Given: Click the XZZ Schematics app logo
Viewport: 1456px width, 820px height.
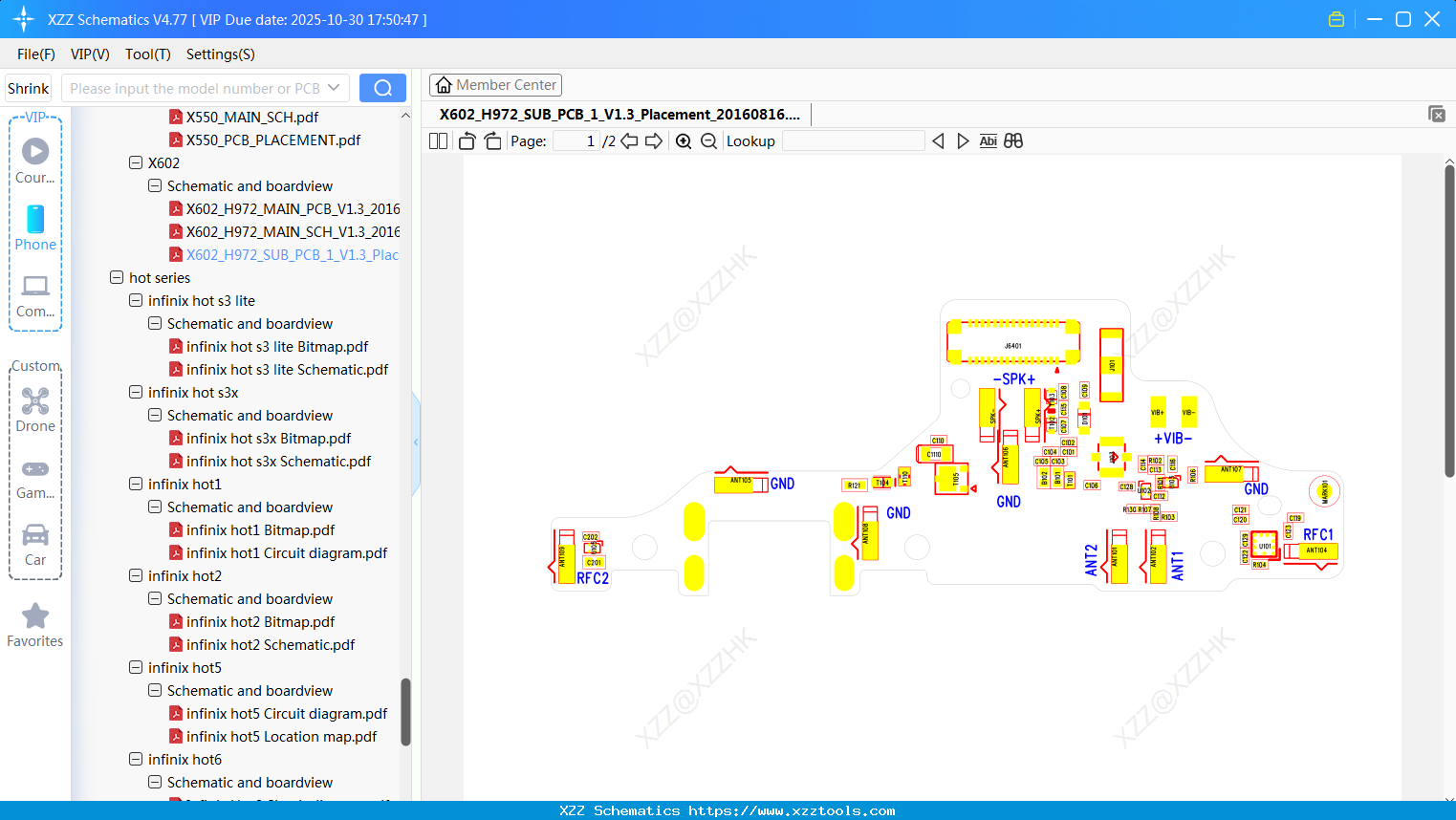Looking at the screenshot, I should 24,19.
